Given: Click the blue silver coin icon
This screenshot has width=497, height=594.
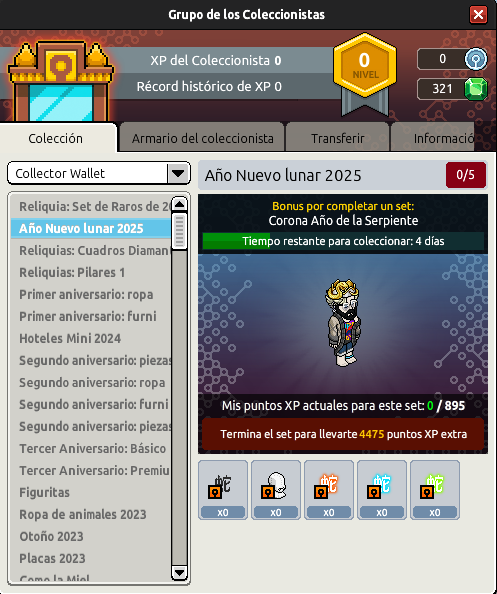Looking at the screenshot, I should (476, 59).
